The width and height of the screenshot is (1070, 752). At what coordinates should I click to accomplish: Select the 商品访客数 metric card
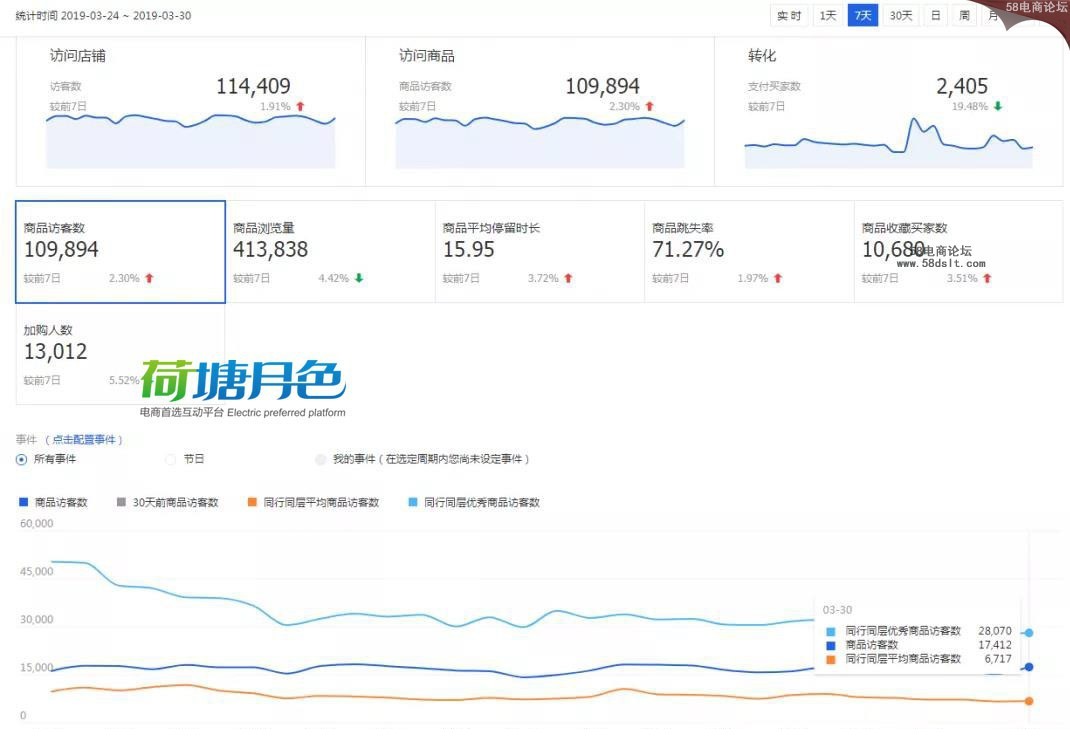120,252
